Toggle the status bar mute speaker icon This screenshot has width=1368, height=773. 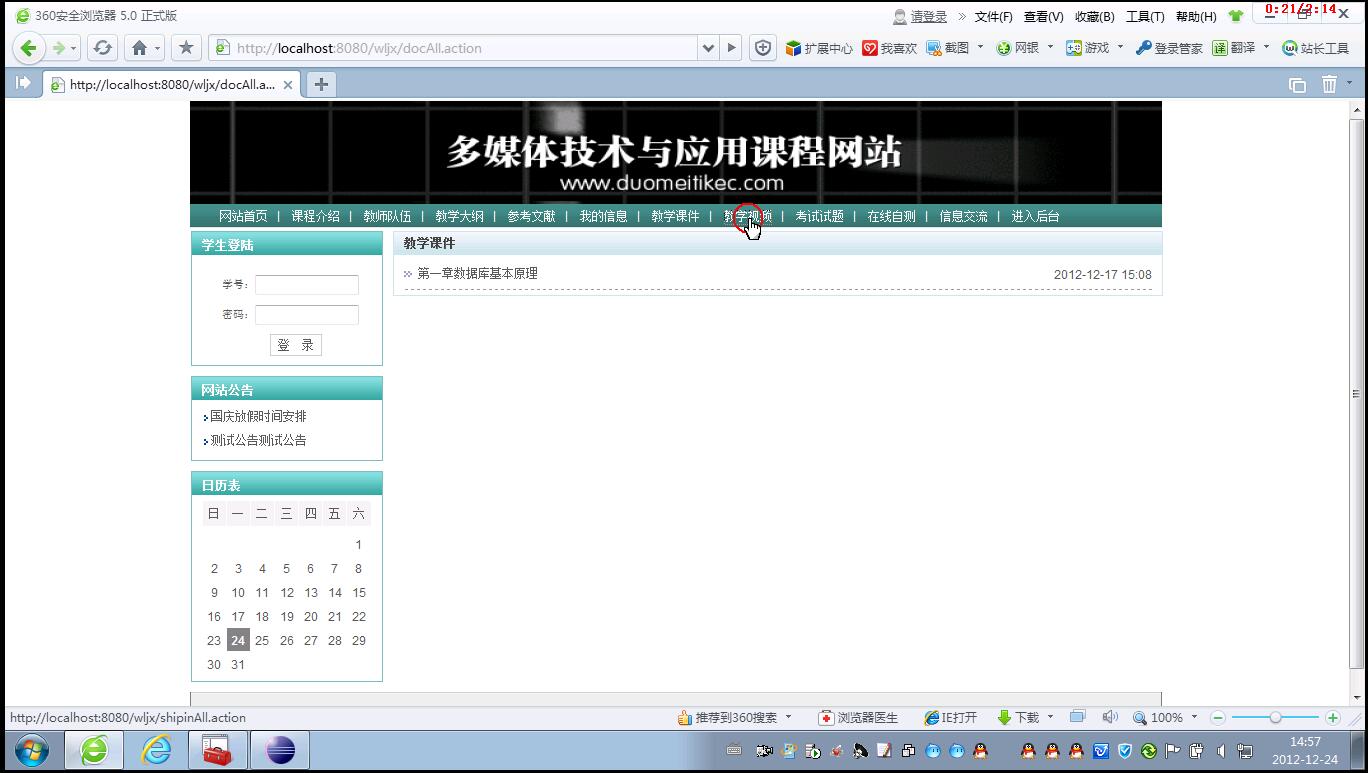[x=1109, y=717]
